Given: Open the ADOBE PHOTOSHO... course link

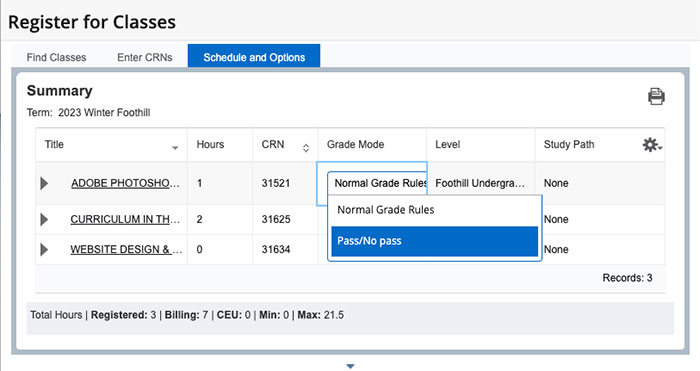Looking at the screenshot, I should pyautogui.click(x=125, y=183).
